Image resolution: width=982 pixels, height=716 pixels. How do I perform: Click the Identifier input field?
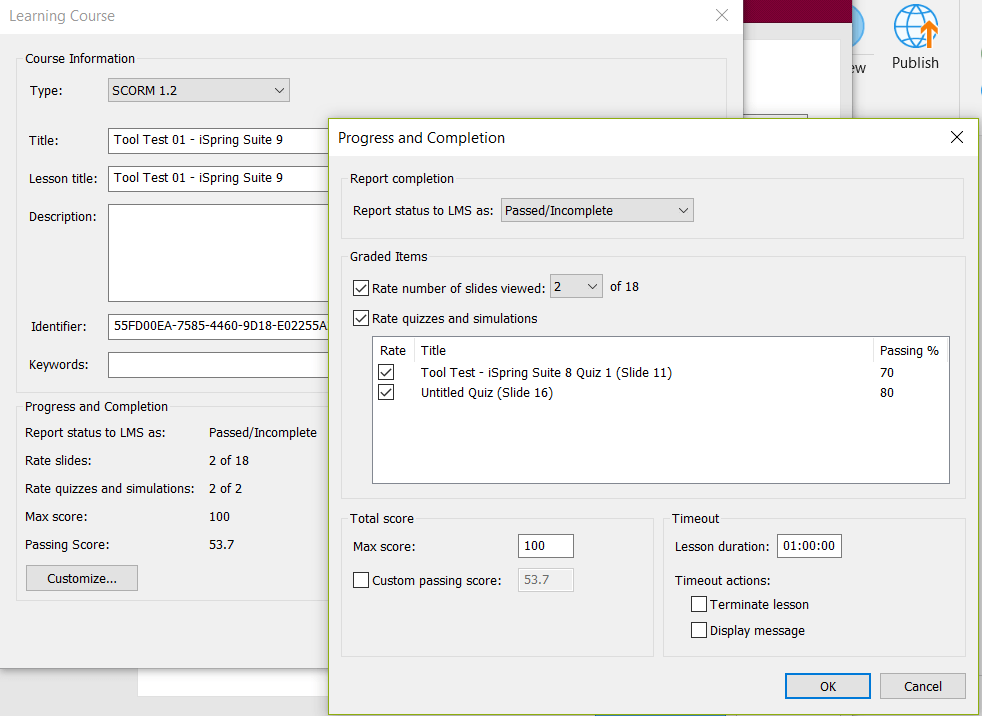tap(219, 326)
